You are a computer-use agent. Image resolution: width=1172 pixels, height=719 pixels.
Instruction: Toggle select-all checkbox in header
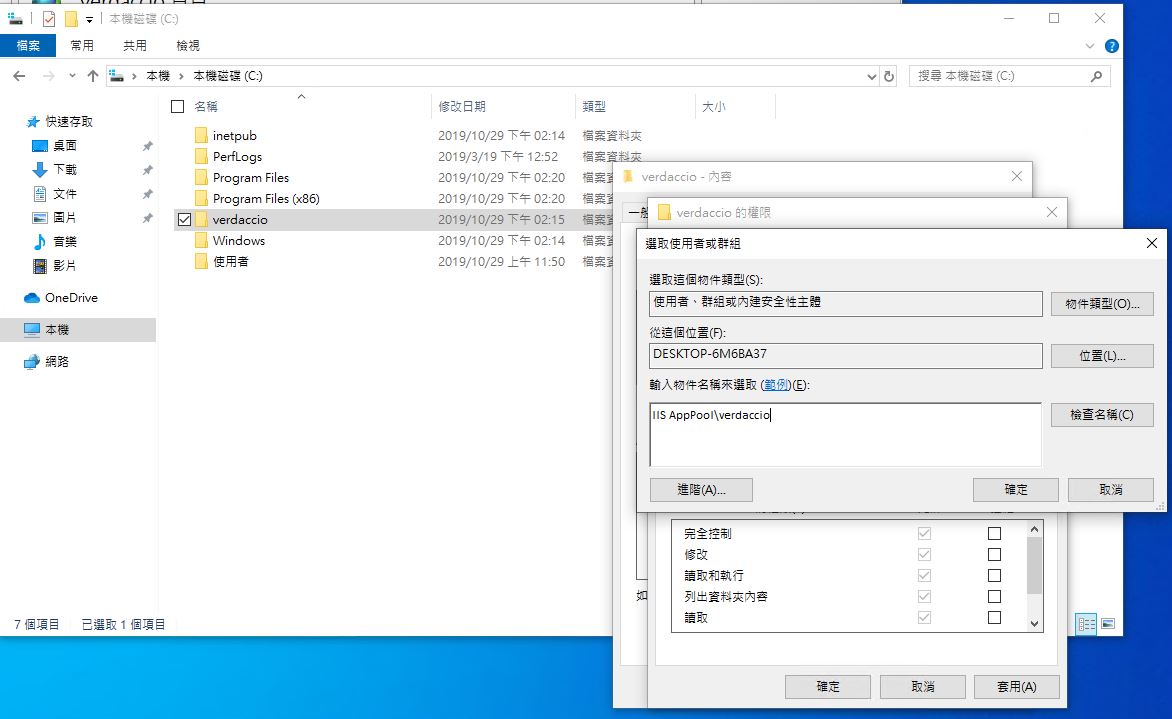tap(177, 106)
